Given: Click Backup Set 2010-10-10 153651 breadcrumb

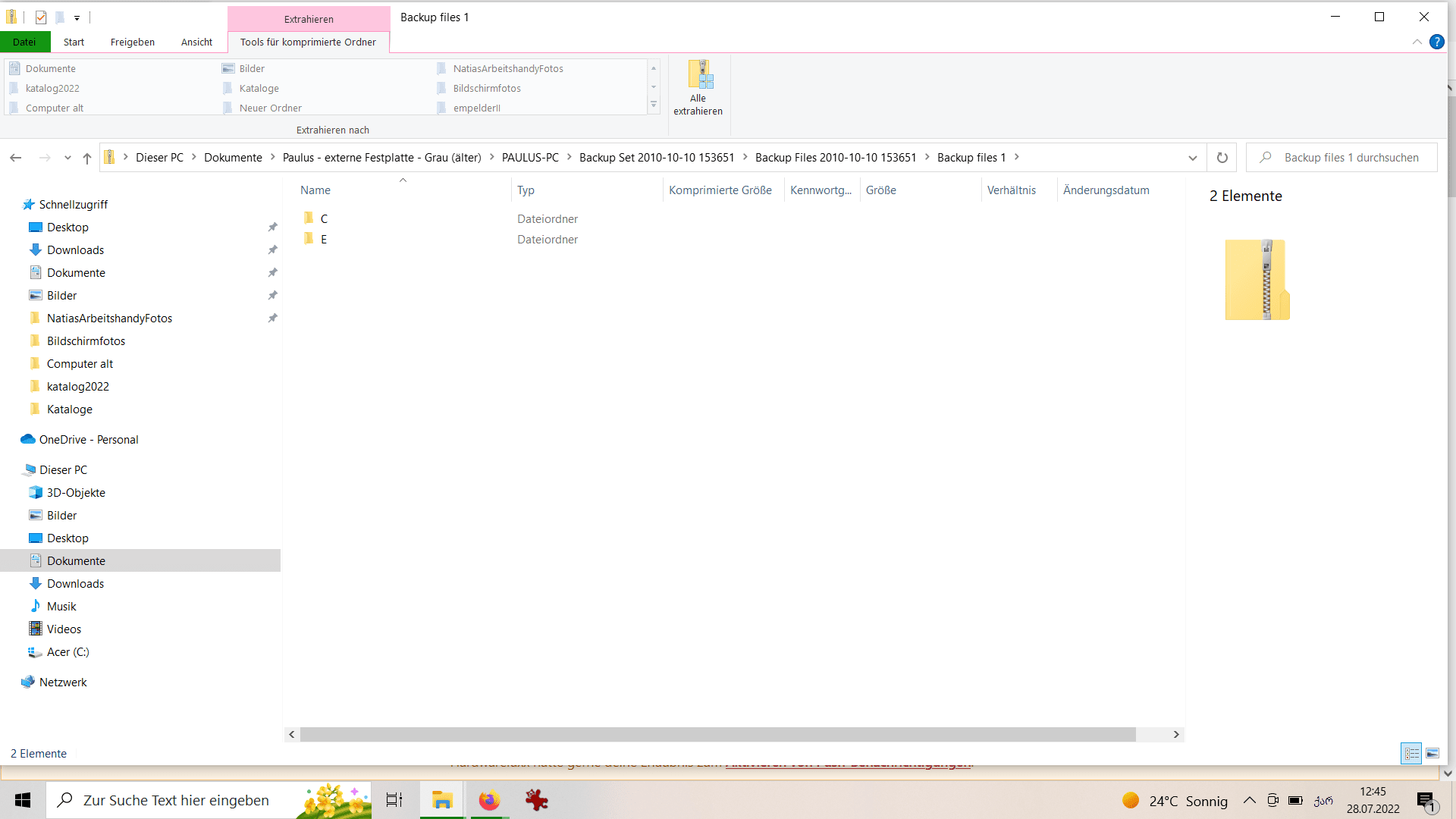Looking at the screenshot, I should pyautogui.click(x=657, y=158).
